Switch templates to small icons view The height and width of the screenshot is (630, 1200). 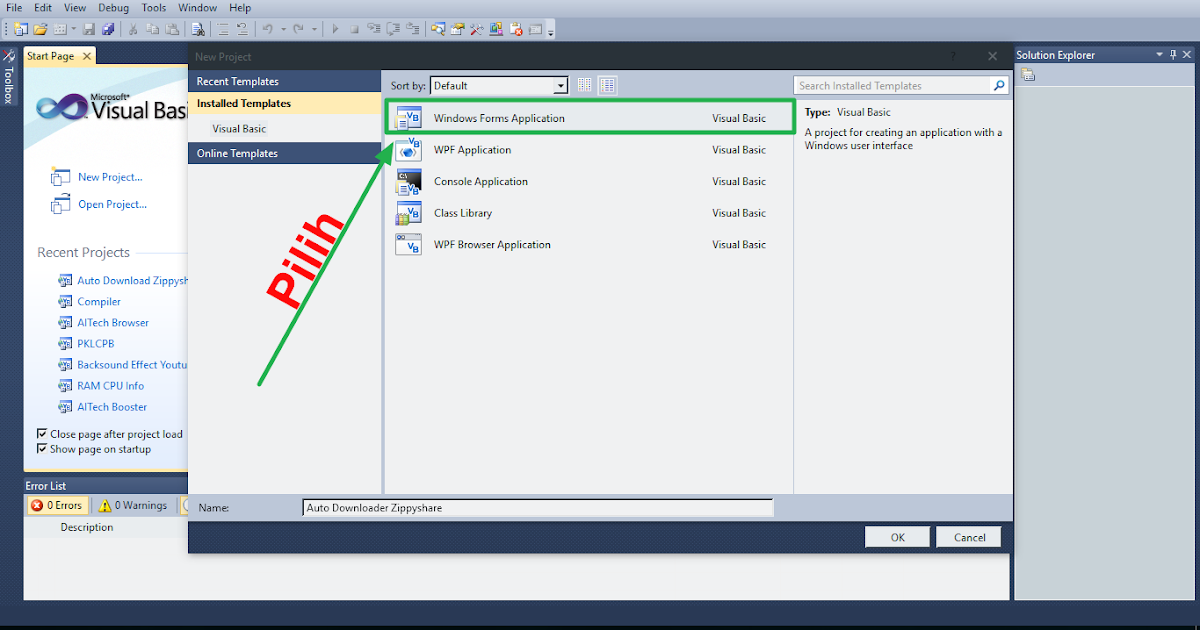(584, 85)
